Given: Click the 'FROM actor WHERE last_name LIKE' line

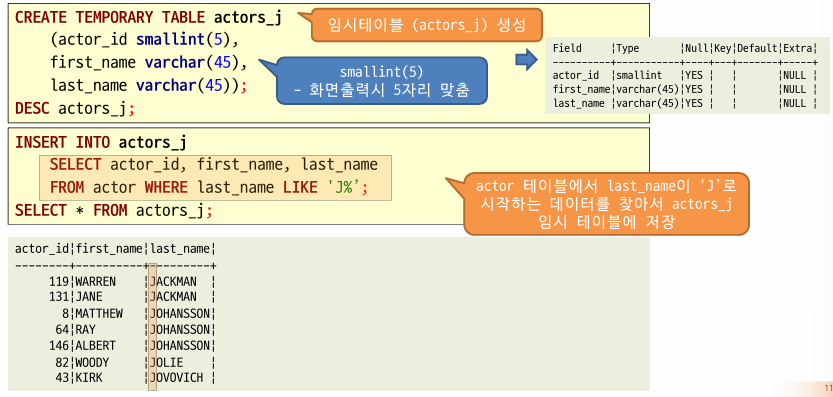Looking at the screenshot, I should point(209,188).
